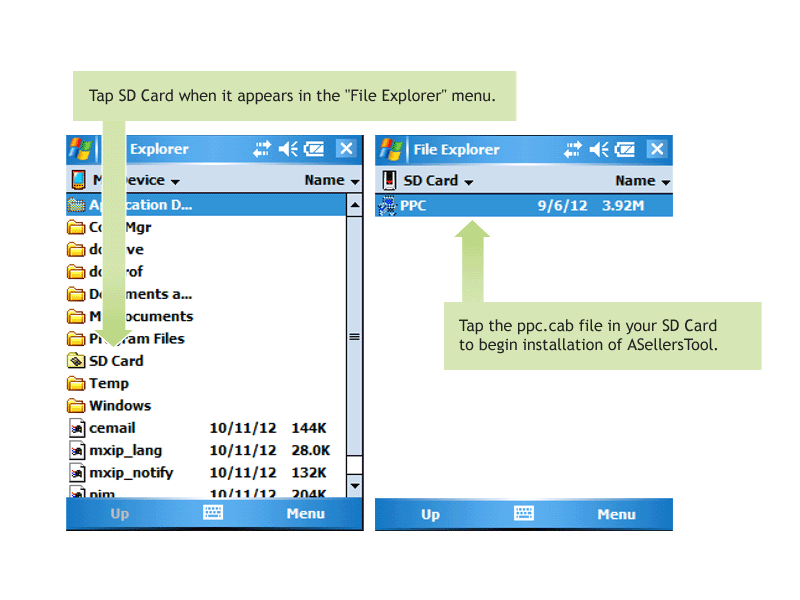Tap the cemail file icon

point(77,428)
